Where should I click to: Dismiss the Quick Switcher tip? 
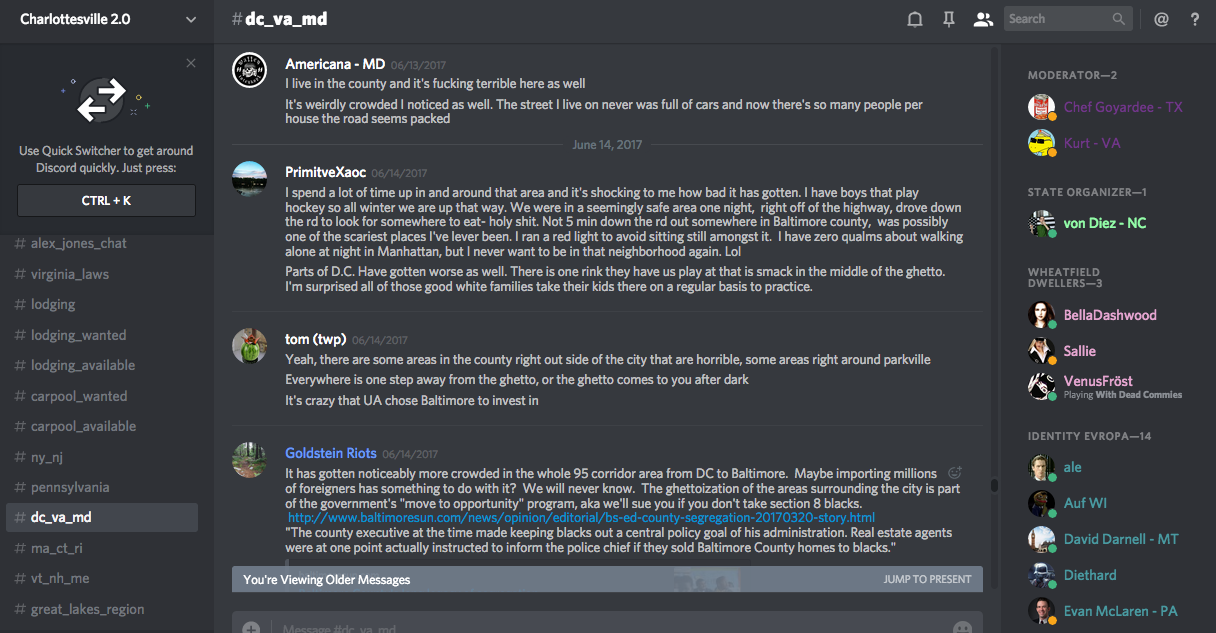(191, 64)
